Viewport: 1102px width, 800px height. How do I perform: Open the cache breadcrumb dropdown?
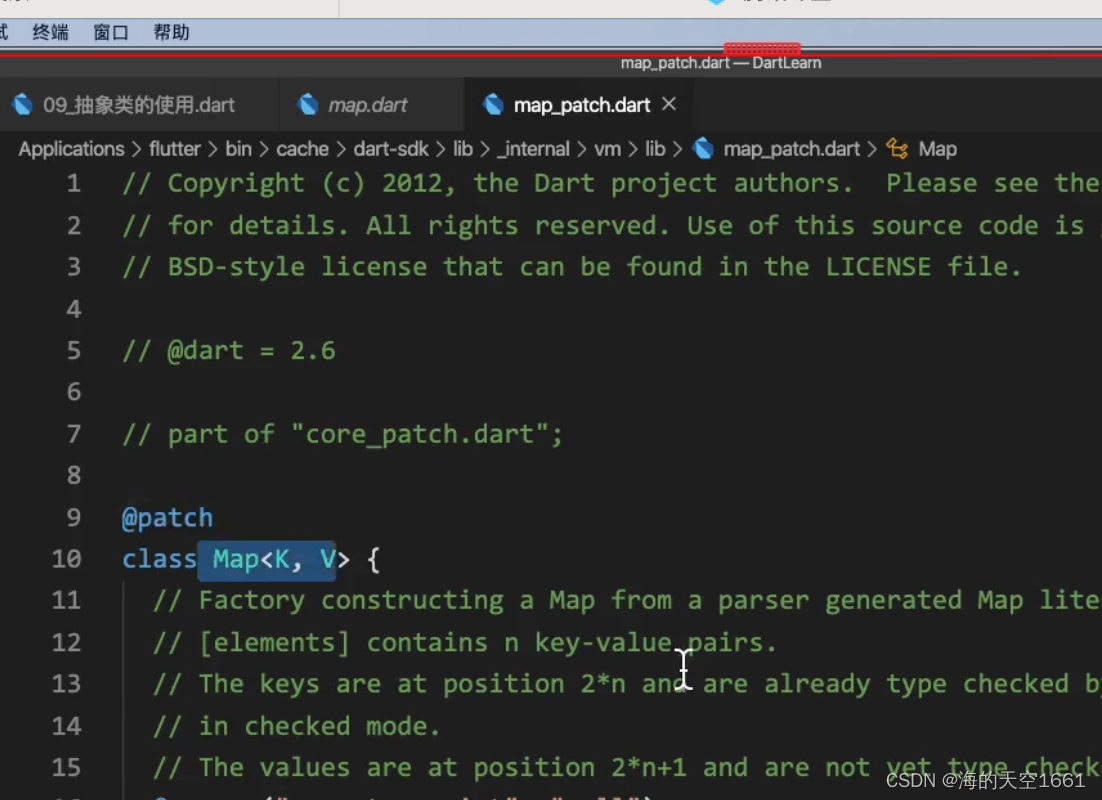302,148
